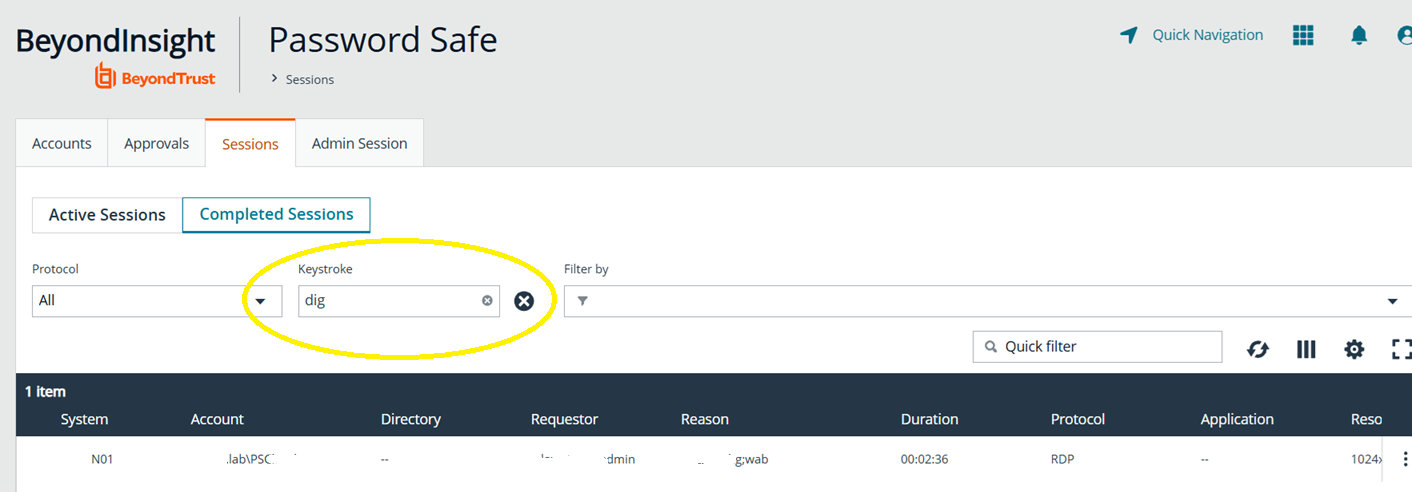1412x492 pixels.
Task: Sort by the Duration column header
Action: coord(929,419)
